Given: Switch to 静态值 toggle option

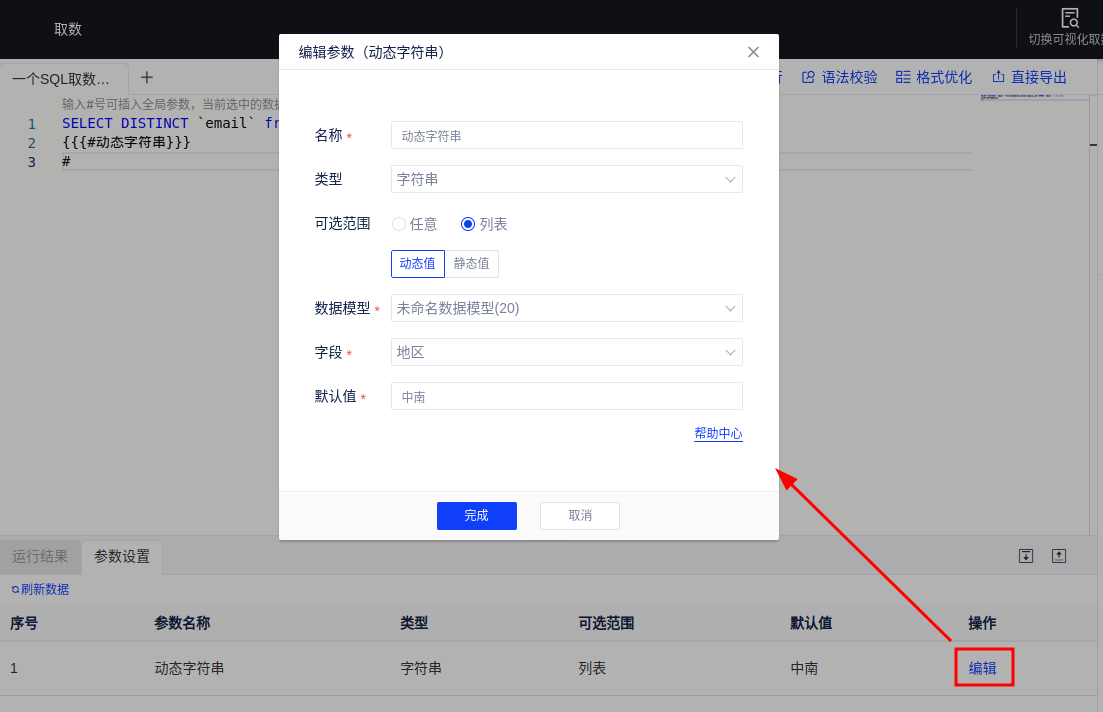Looking at the screenshot, I should pos(471,264).
